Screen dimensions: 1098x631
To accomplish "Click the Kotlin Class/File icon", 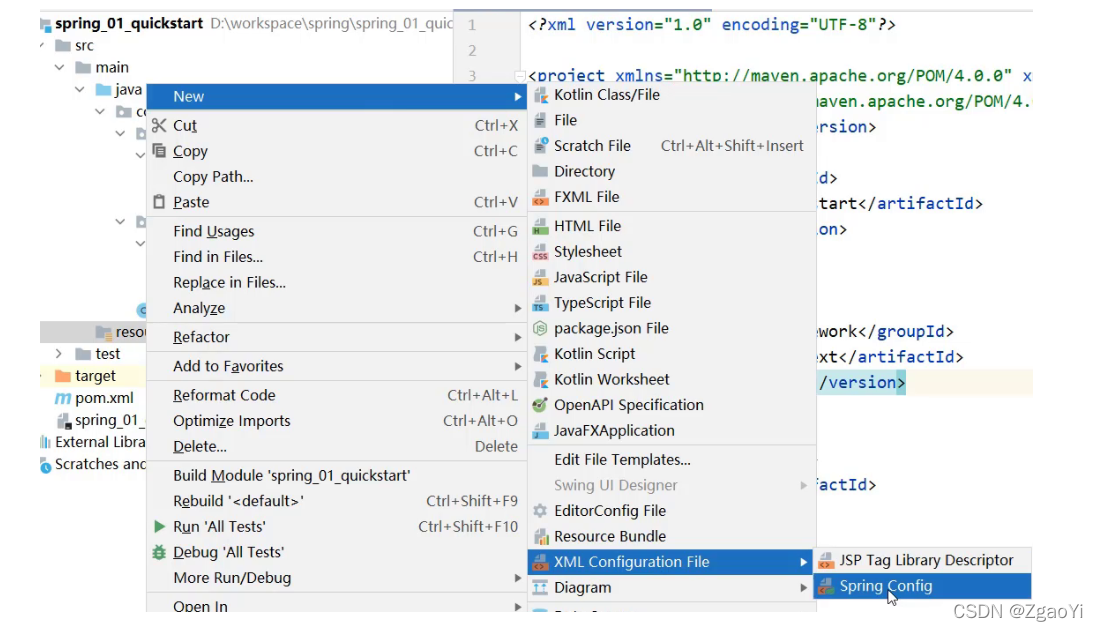I will click(540, 95).
